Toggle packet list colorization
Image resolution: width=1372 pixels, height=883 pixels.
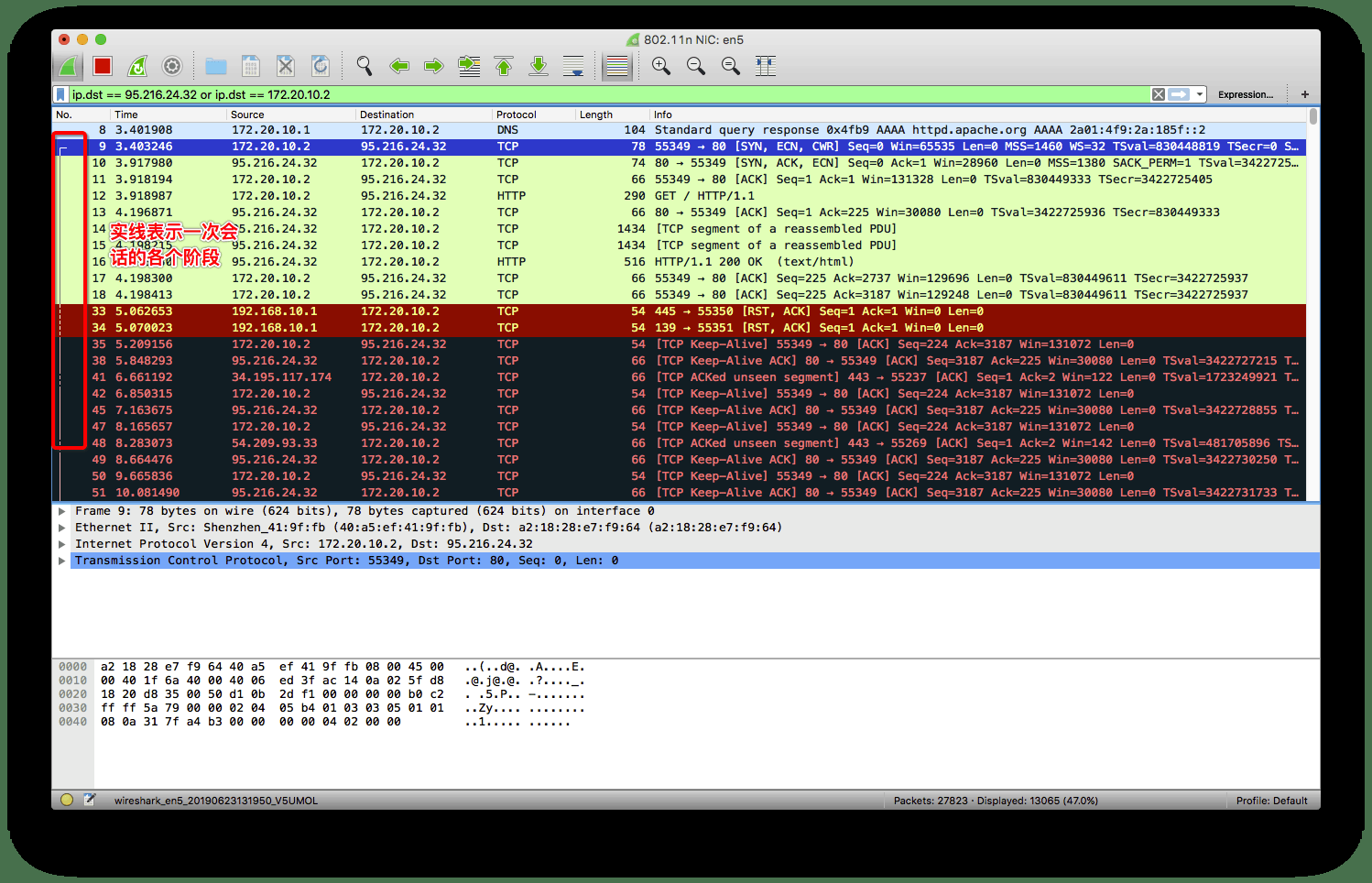(617, 66)
